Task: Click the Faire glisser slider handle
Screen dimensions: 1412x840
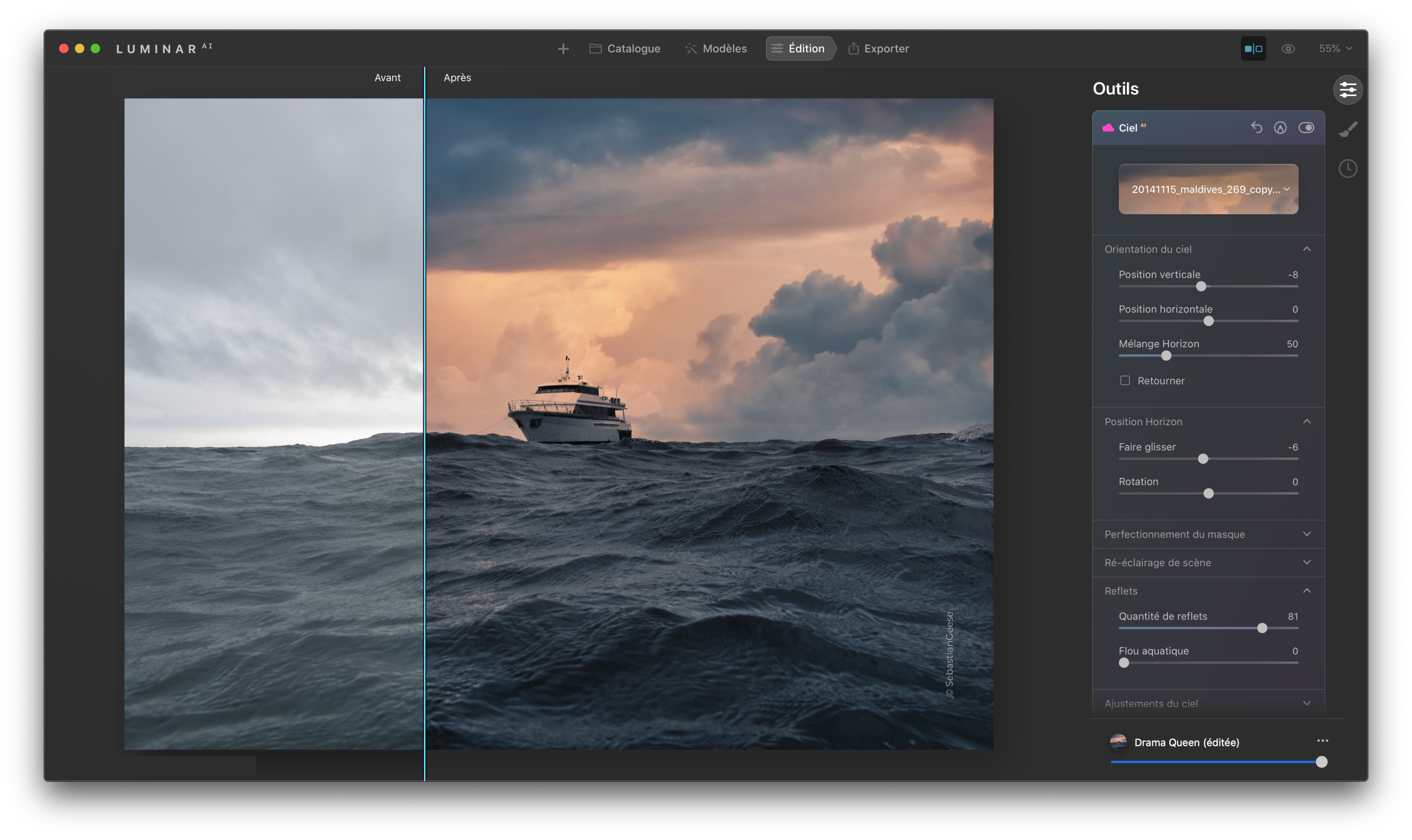Action: click(x=1203, y=458)
